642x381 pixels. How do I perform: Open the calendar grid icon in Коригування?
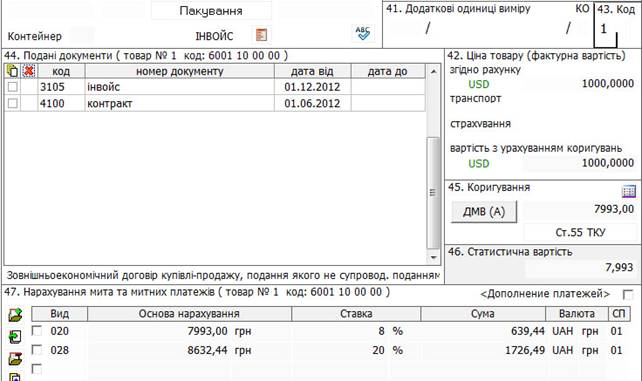point(628,191)
